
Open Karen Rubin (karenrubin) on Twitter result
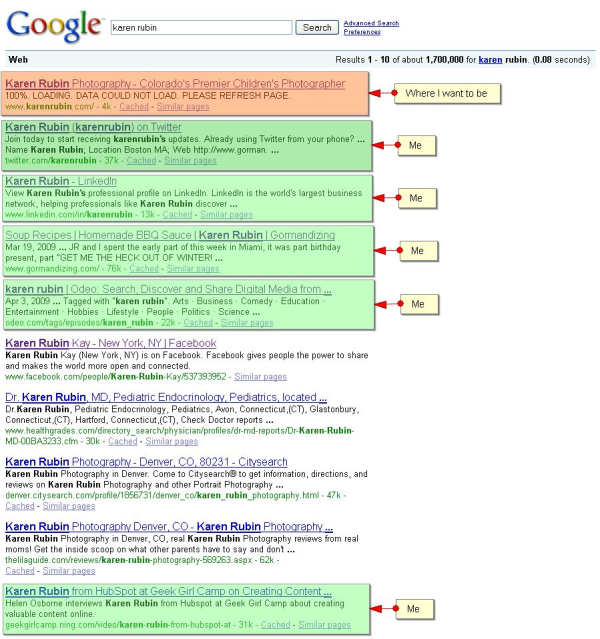93,127
